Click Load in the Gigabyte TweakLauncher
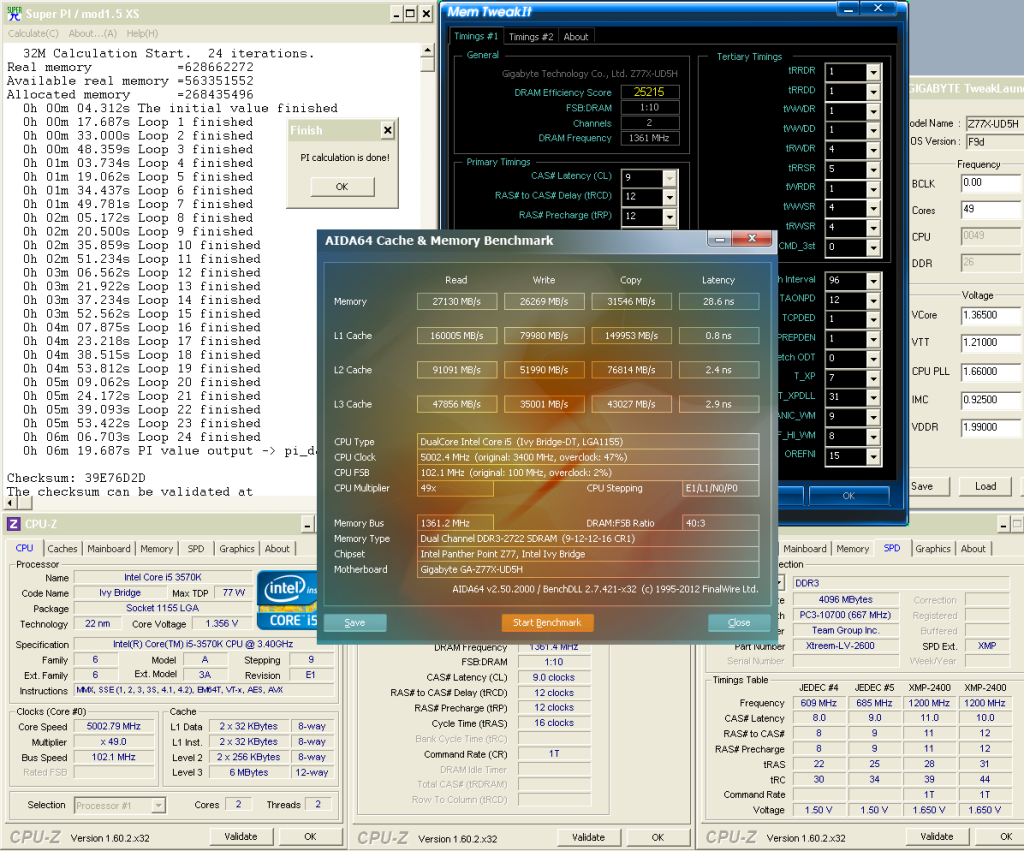This screenshot has height=851, width=1024. [985, 486]
